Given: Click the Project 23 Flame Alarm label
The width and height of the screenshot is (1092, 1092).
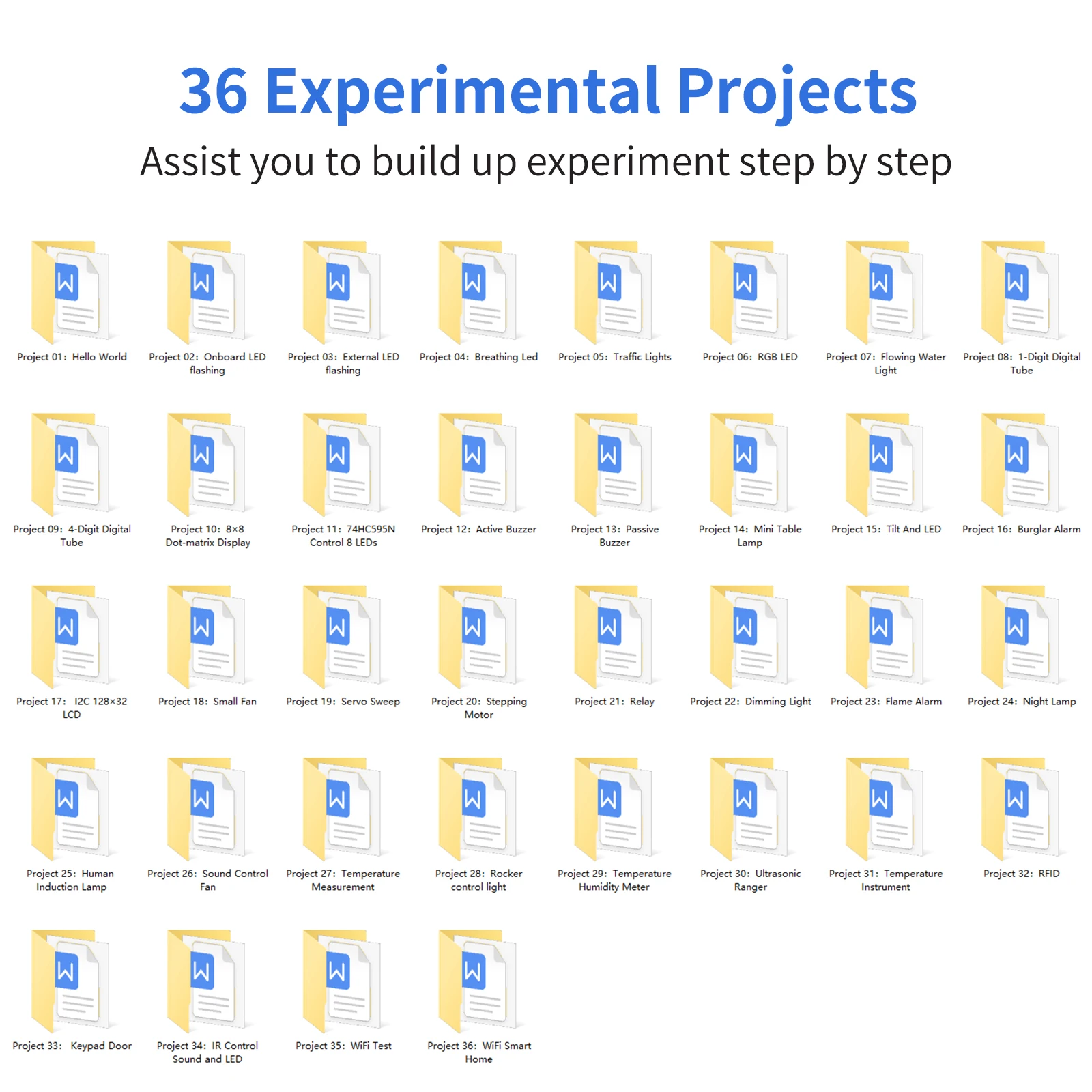Looking at the screenshot, I should point(885,702).
